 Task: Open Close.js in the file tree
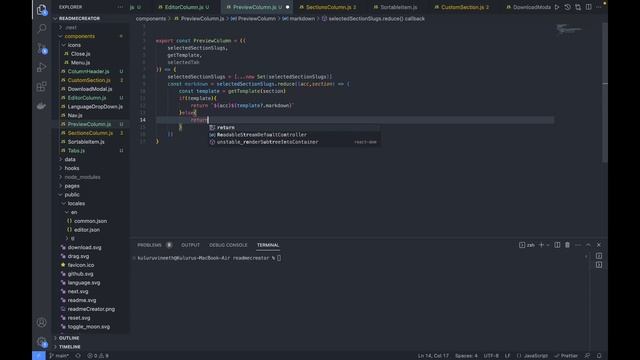click(80, 53)
